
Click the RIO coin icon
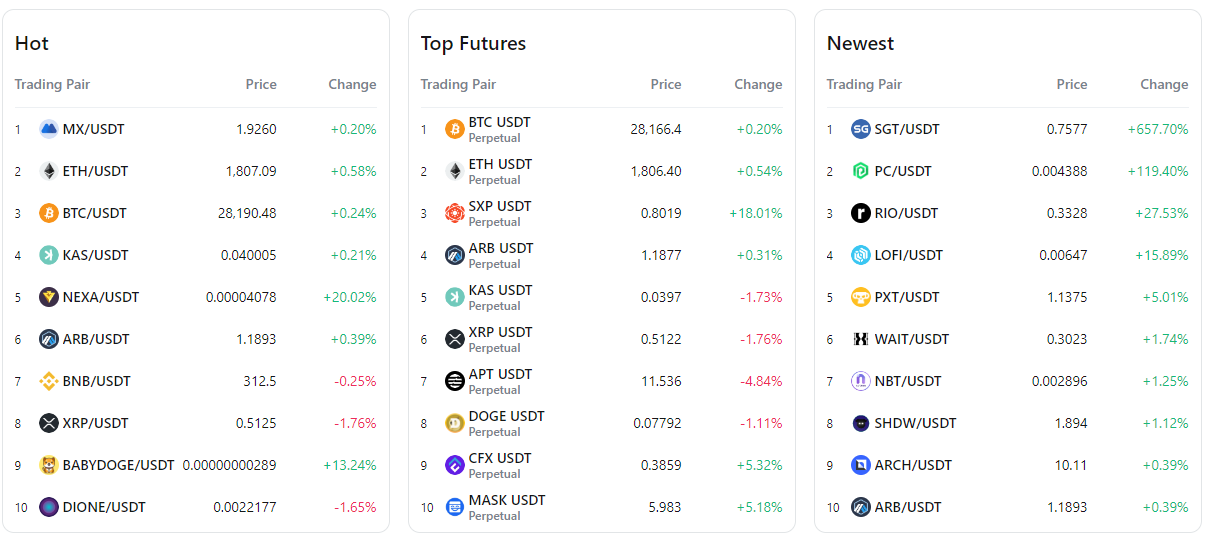pyautogui.click(x=861, y=213)
